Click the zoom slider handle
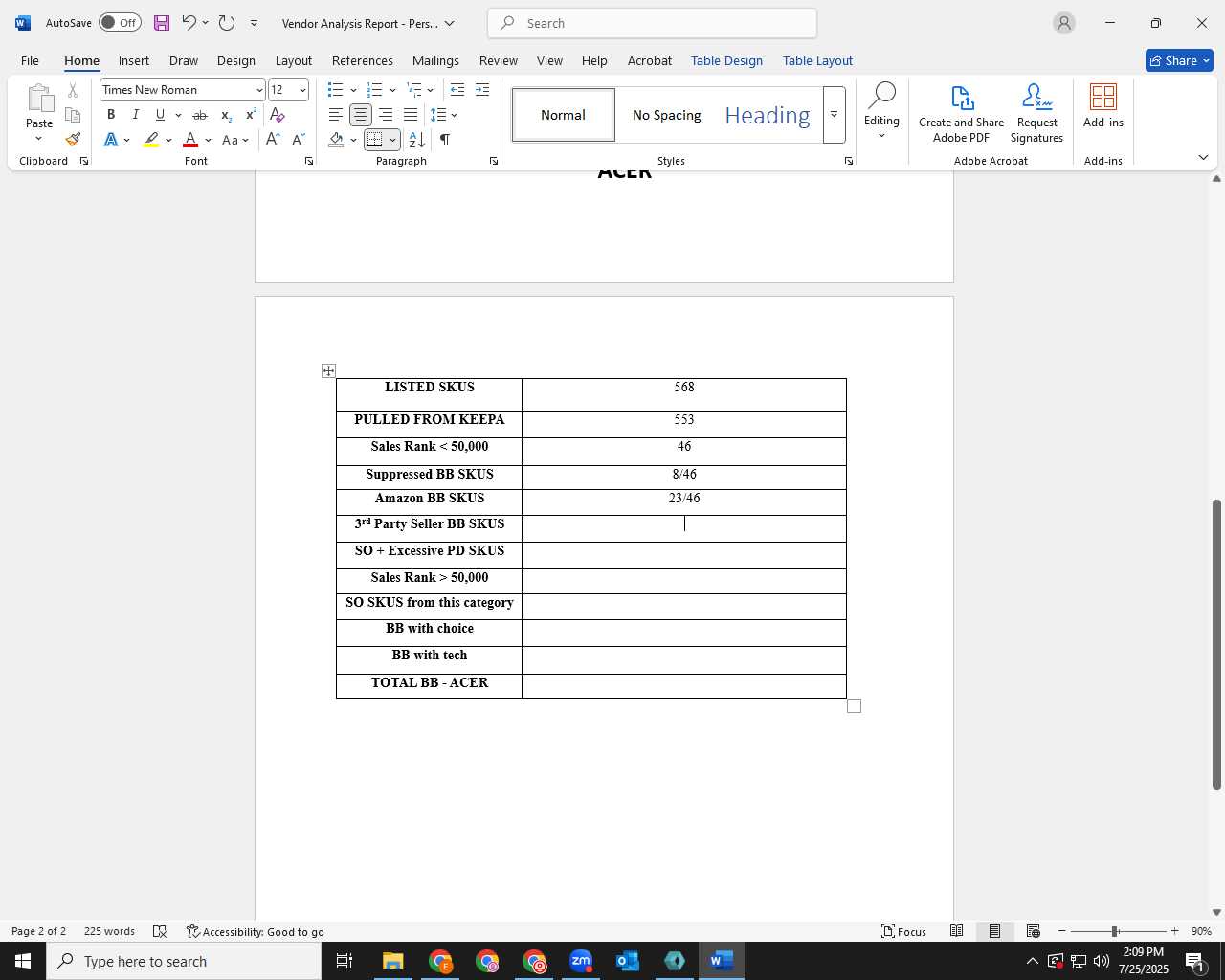The height and width of the screenshot is (980, 1225). pyautogui.click(x=1115, y=931)
